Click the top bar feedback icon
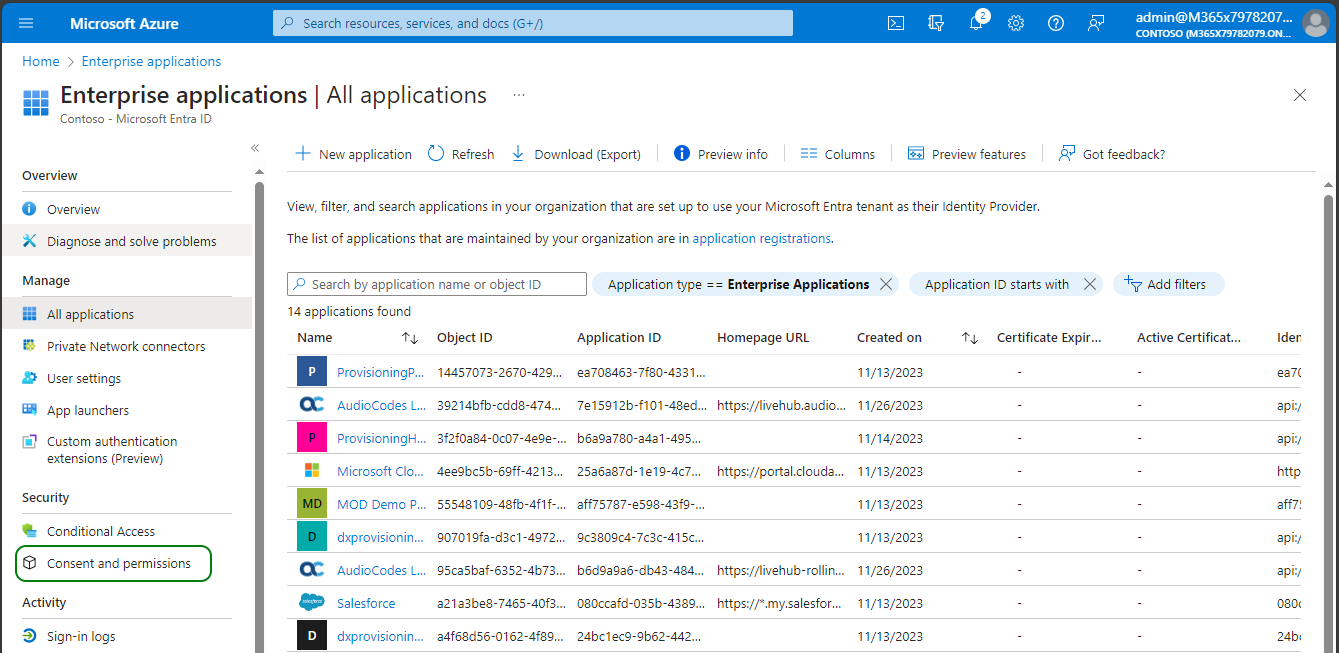Screen dimensions: 1339x653 1096,23
